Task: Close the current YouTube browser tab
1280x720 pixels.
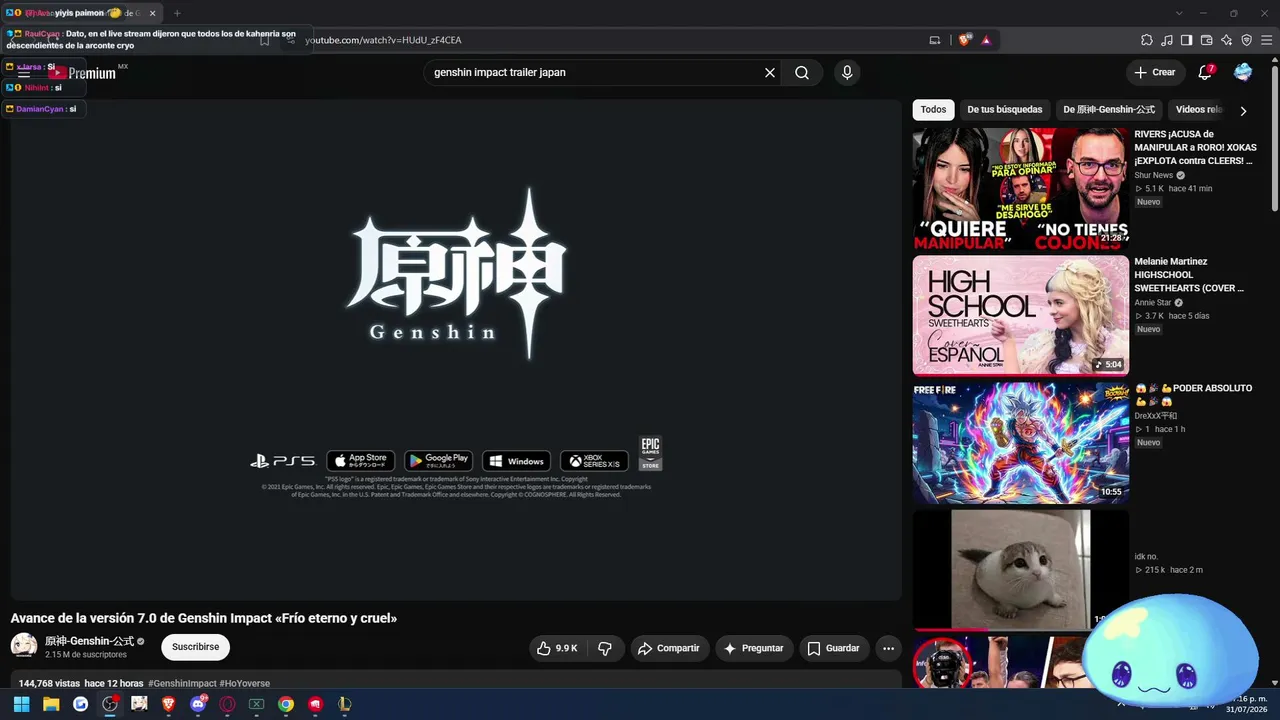Action: pos(152,13)
